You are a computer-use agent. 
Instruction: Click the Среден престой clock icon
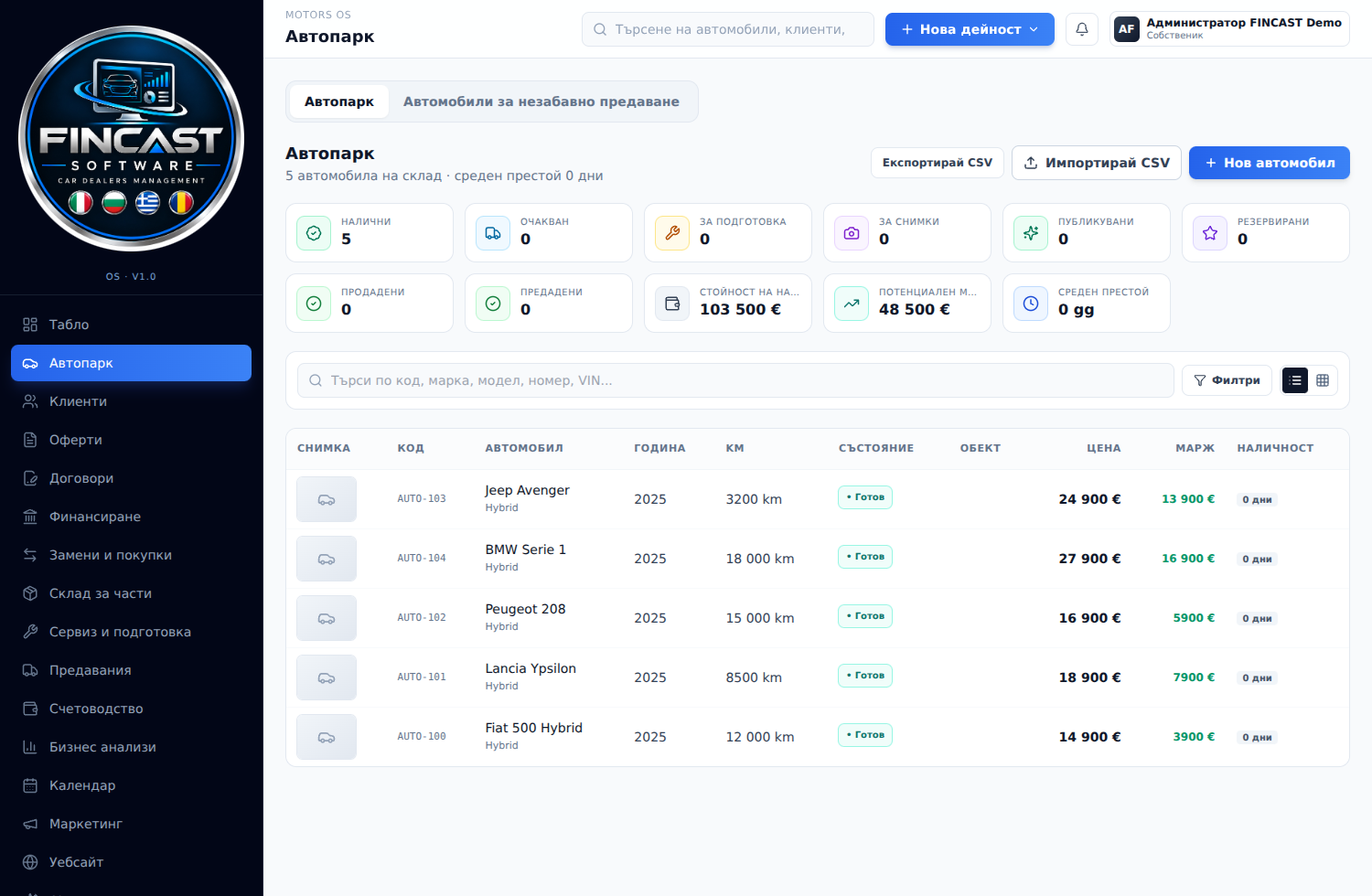point(1031,304)
